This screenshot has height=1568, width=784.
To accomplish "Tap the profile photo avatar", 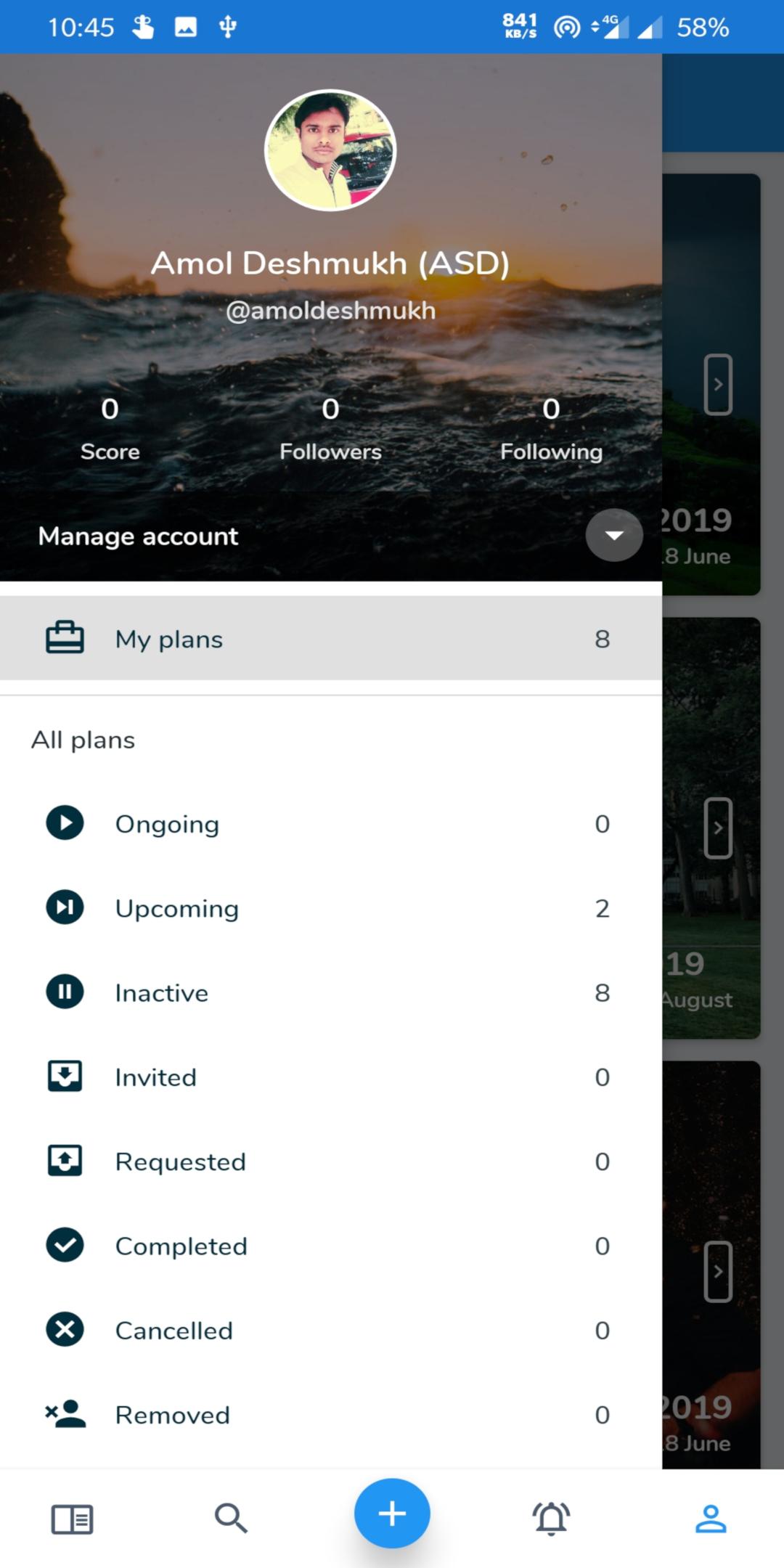I will coord(330,150).
